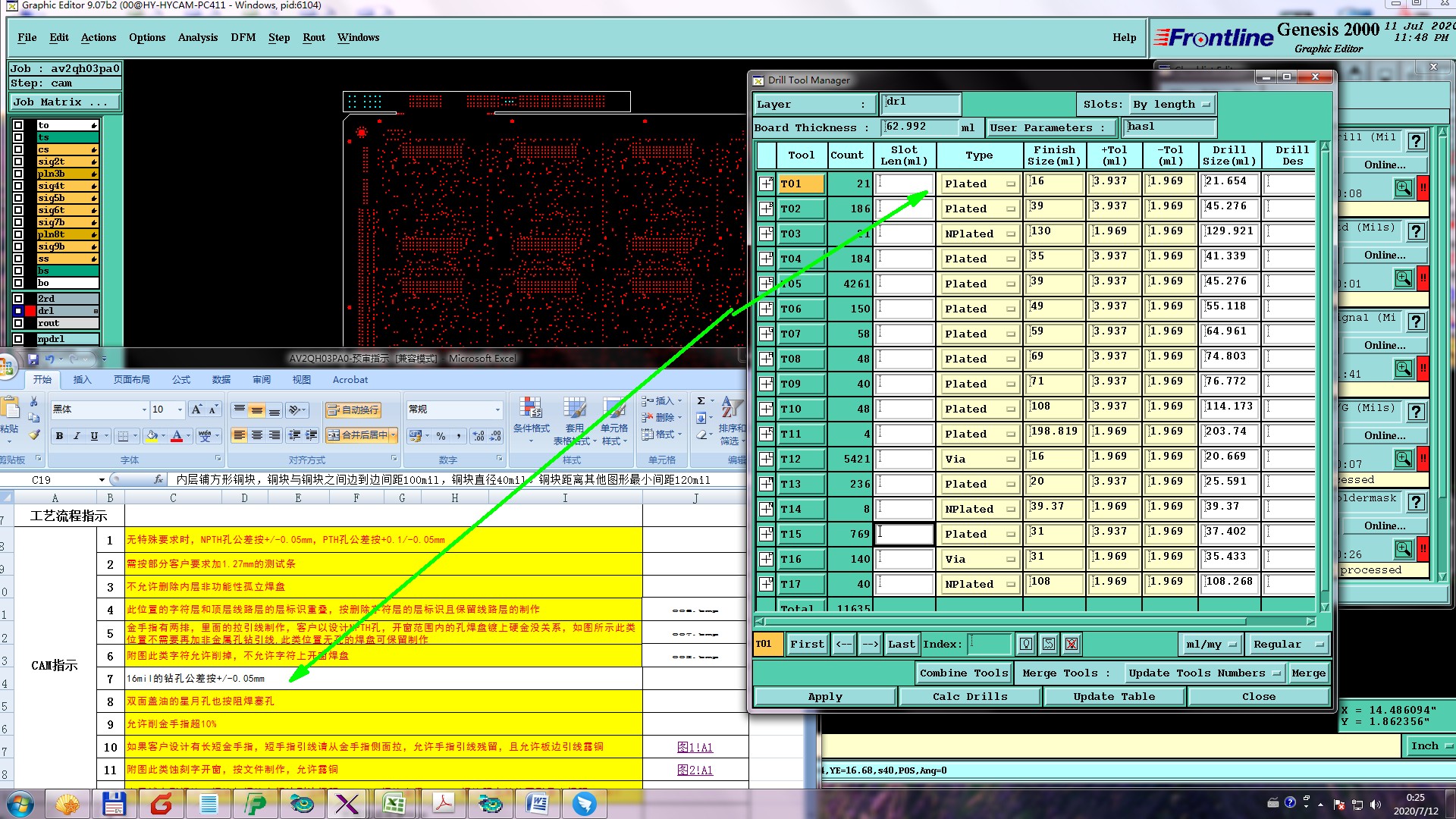
Task: Click the align left icon in Excel
Action: coord(240,435)
